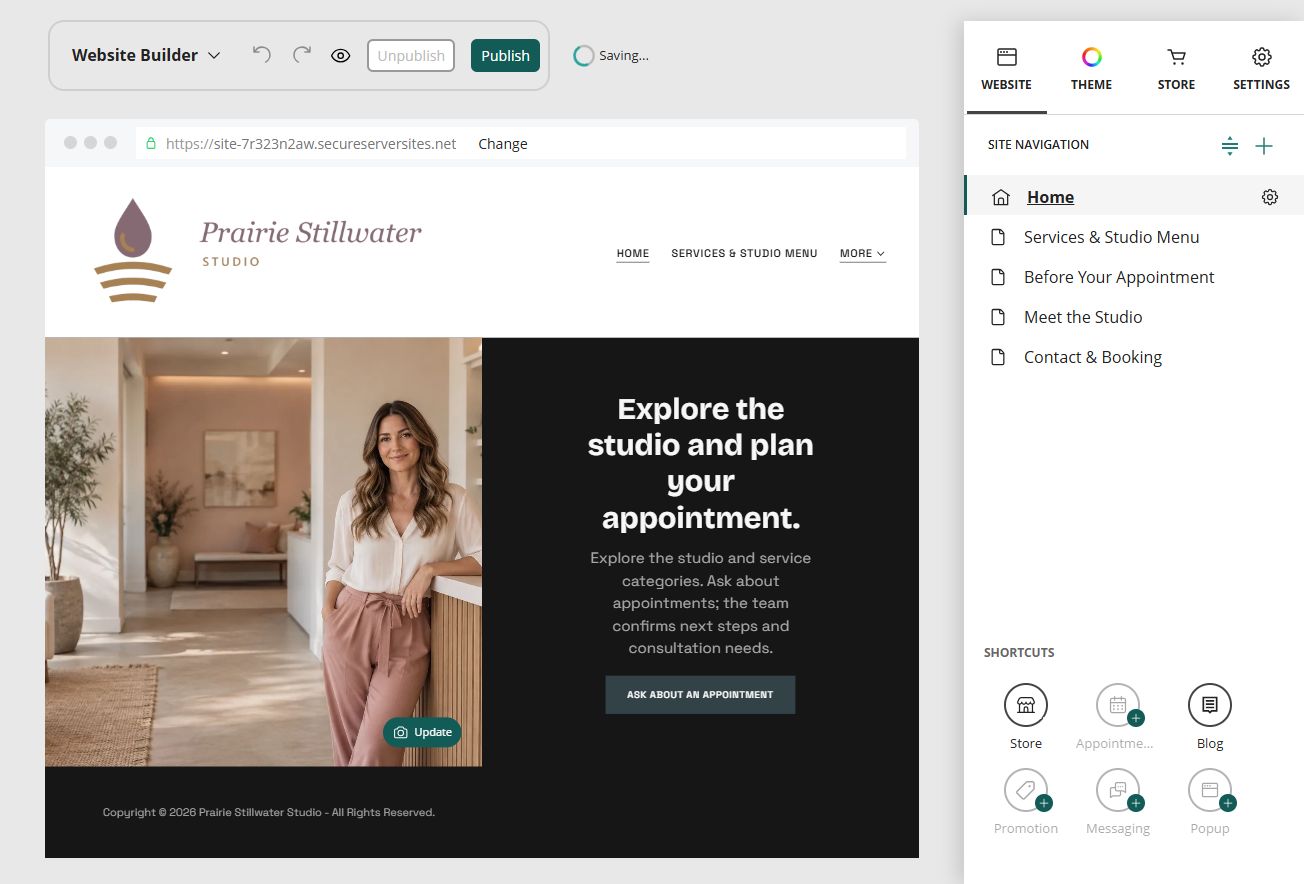Screen dimensions: 1304x884
Task: Switch to the STORE tab
Action: (1176, 70)
